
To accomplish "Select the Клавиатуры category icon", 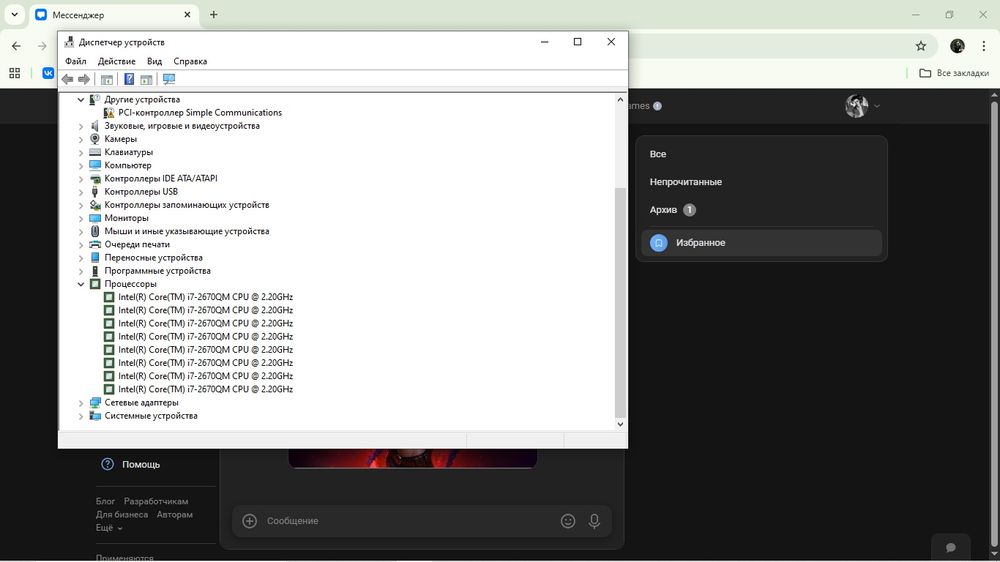I will 95,152.
